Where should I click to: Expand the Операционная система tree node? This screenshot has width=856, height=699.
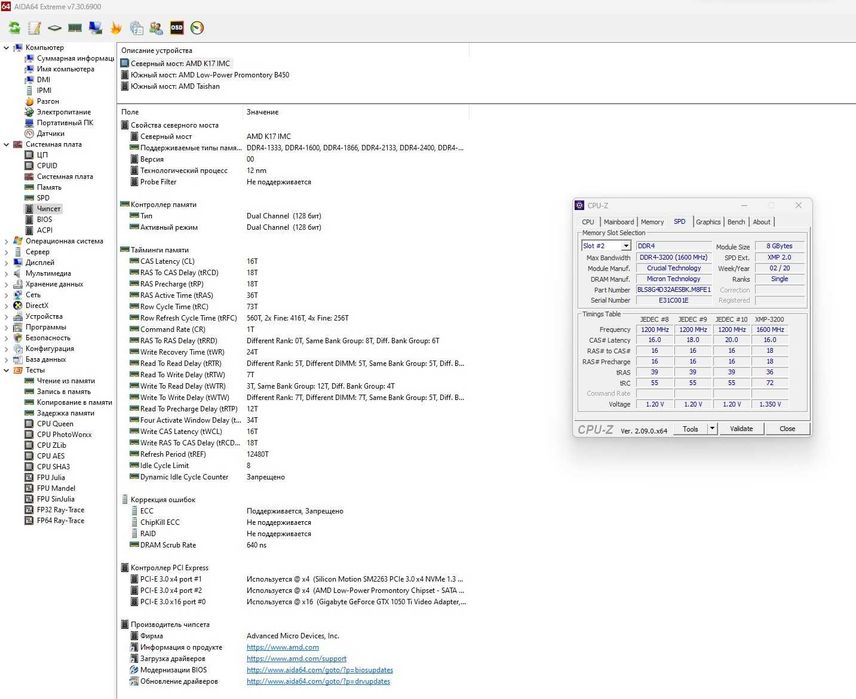tap(6, 241)
